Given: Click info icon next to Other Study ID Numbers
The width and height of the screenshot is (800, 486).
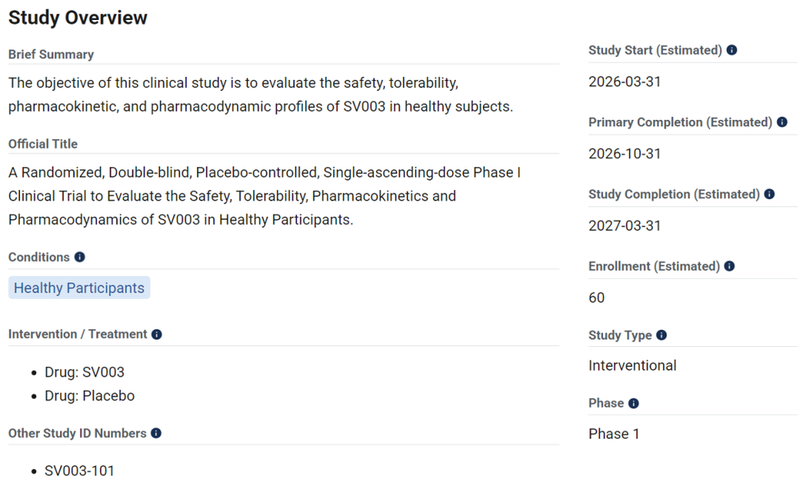Looking at the screenshot, I should 157,433.
